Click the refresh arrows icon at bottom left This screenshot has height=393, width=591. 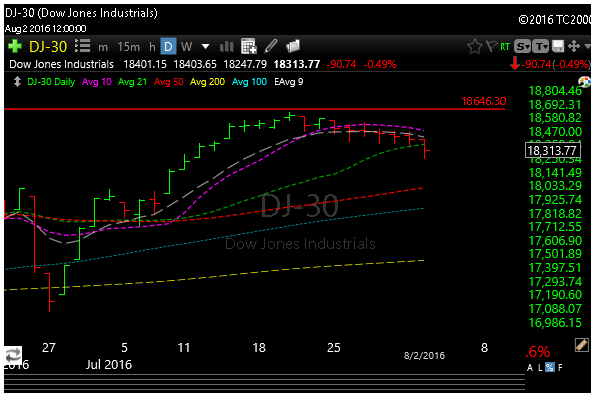pyautogui.click(x=13, y=355)
